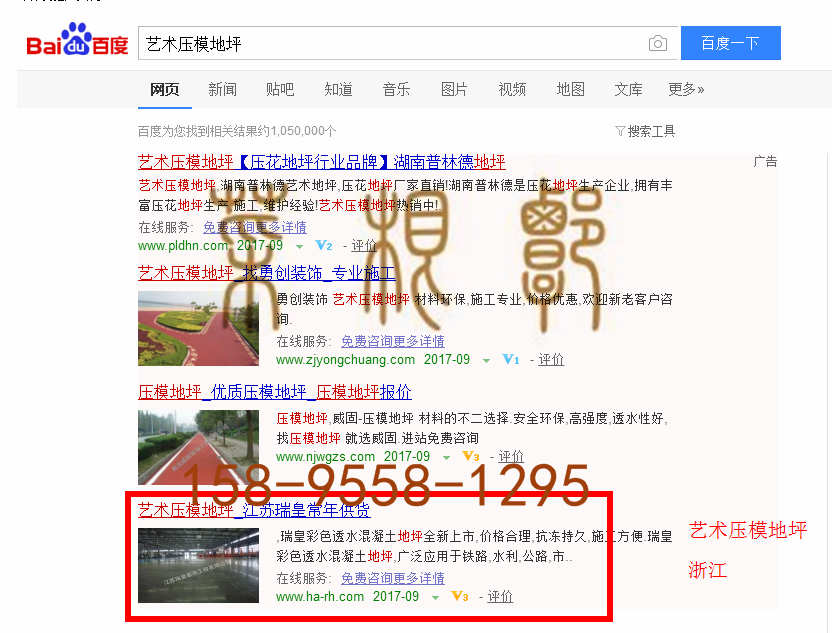Switch to the 知道 tab
832x633 pixels.
(339, 89)
